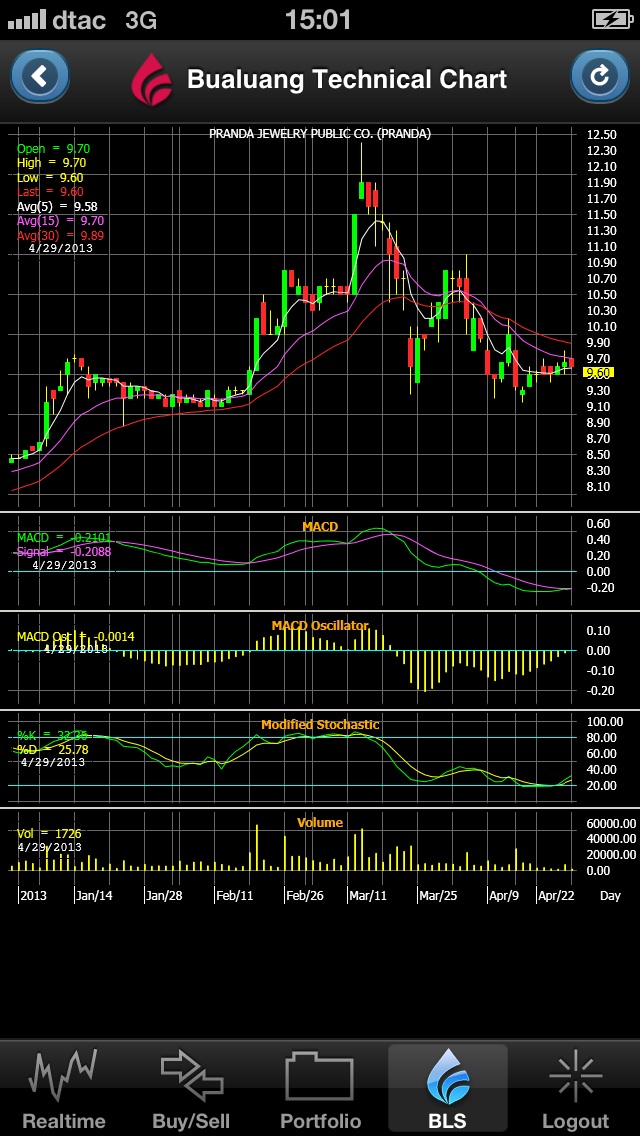This screenshot has height=1136, width=640.
Task: Tap the PRANDA JEWELRY PUBLIC CO. chart title
Action: pos(320,133)
